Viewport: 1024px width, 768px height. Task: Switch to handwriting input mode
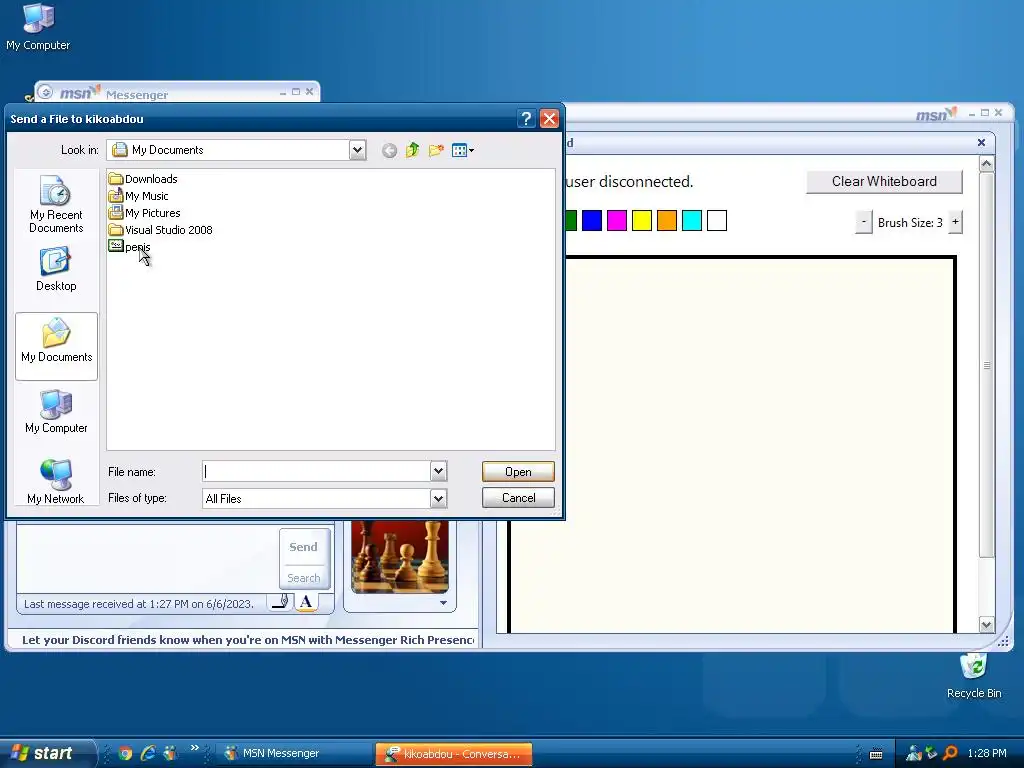281,601
